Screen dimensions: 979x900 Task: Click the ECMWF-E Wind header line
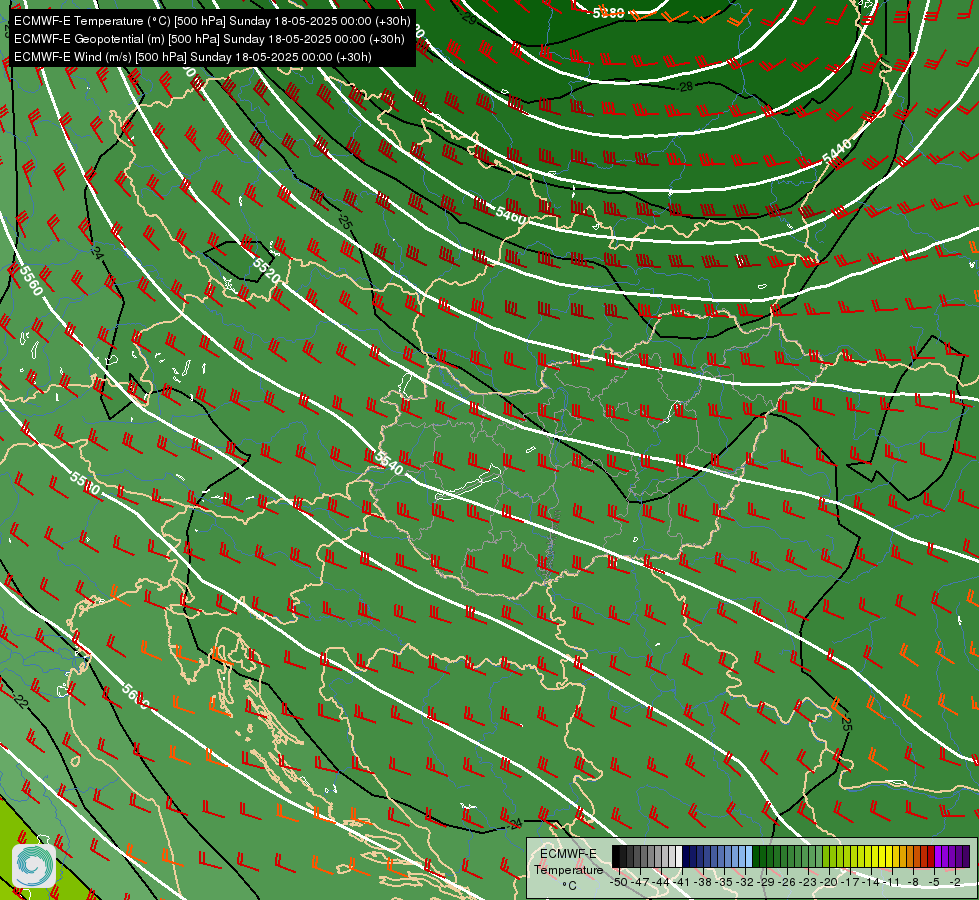pos(193,57)
